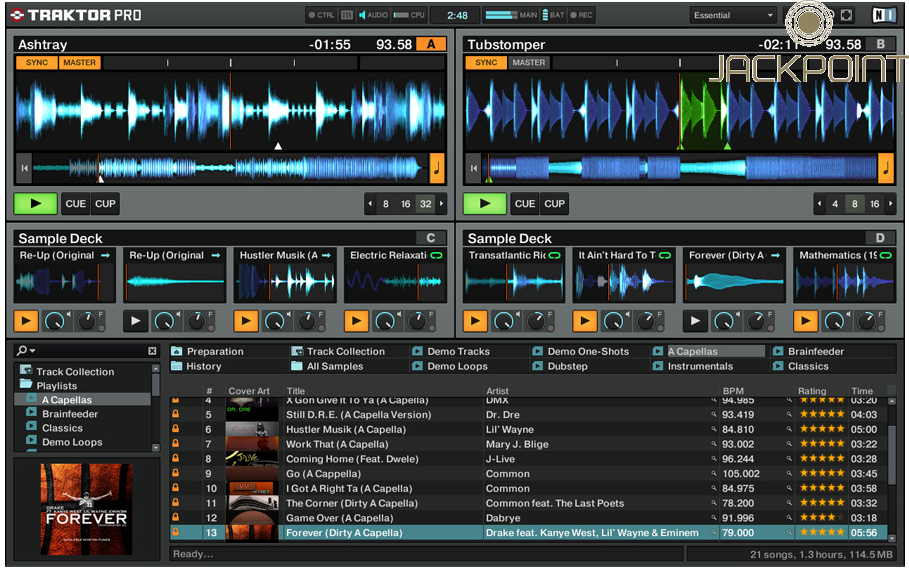The width and height of the screenshot is (909, 575).
Task: Toggle one-shot arrow on Hustler Musik sample
Action: point(326,255)
